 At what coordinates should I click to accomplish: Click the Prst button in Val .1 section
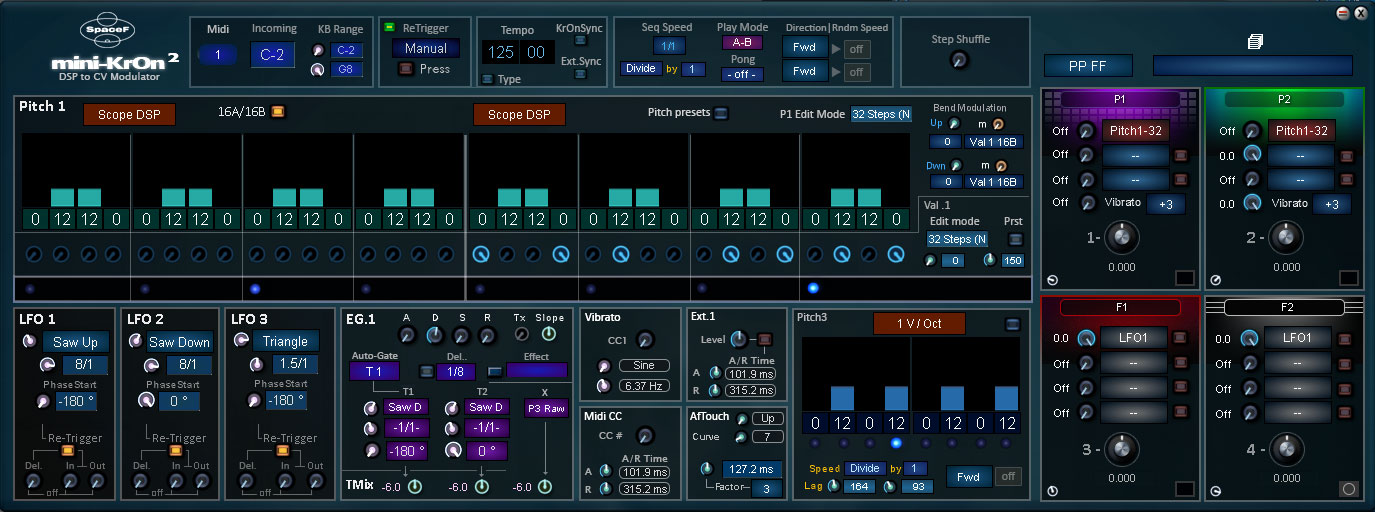click(x=1016, y=239)
